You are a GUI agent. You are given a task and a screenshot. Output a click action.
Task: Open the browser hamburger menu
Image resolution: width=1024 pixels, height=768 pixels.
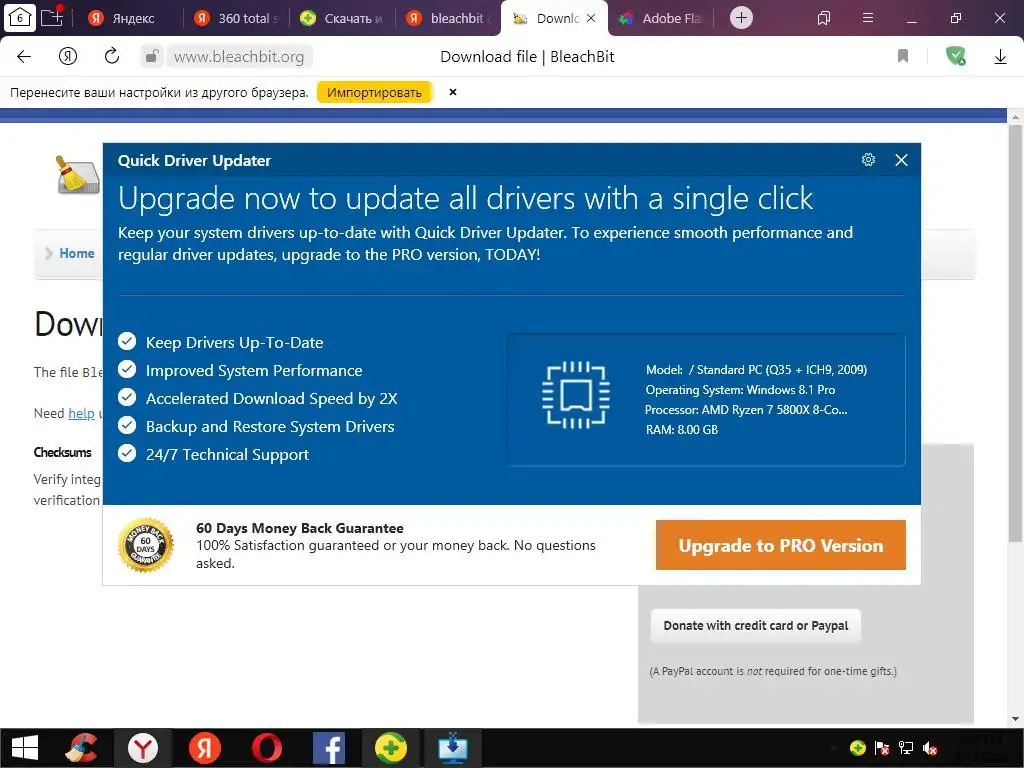click(868, 18)
